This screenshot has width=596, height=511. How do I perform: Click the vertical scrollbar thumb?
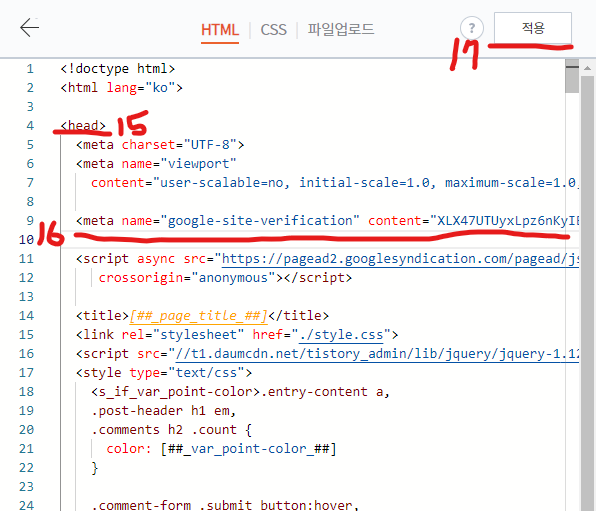coord(587,293)
